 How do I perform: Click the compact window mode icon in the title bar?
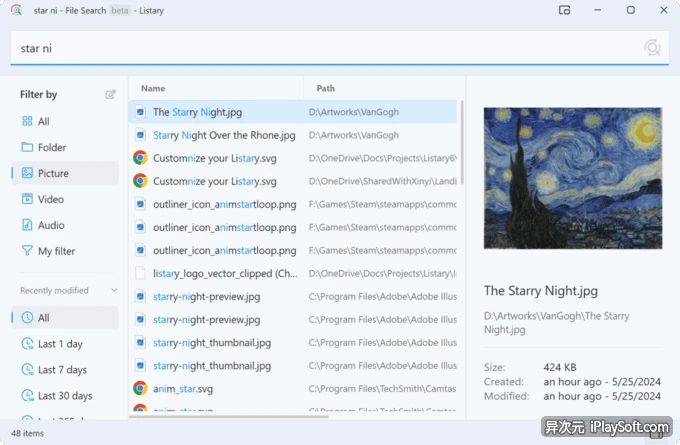point(564,10)
